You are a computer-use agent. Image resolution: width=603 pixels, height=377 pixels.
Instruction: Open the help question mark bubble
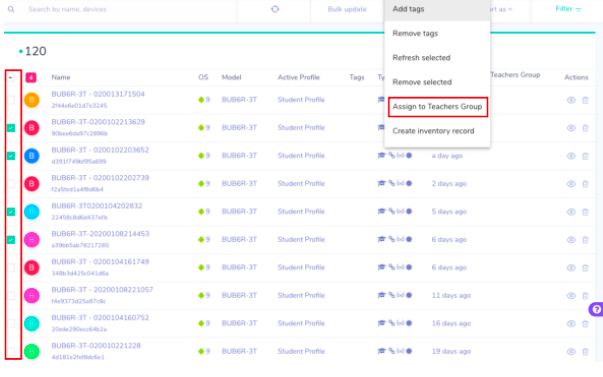(596, 309)
